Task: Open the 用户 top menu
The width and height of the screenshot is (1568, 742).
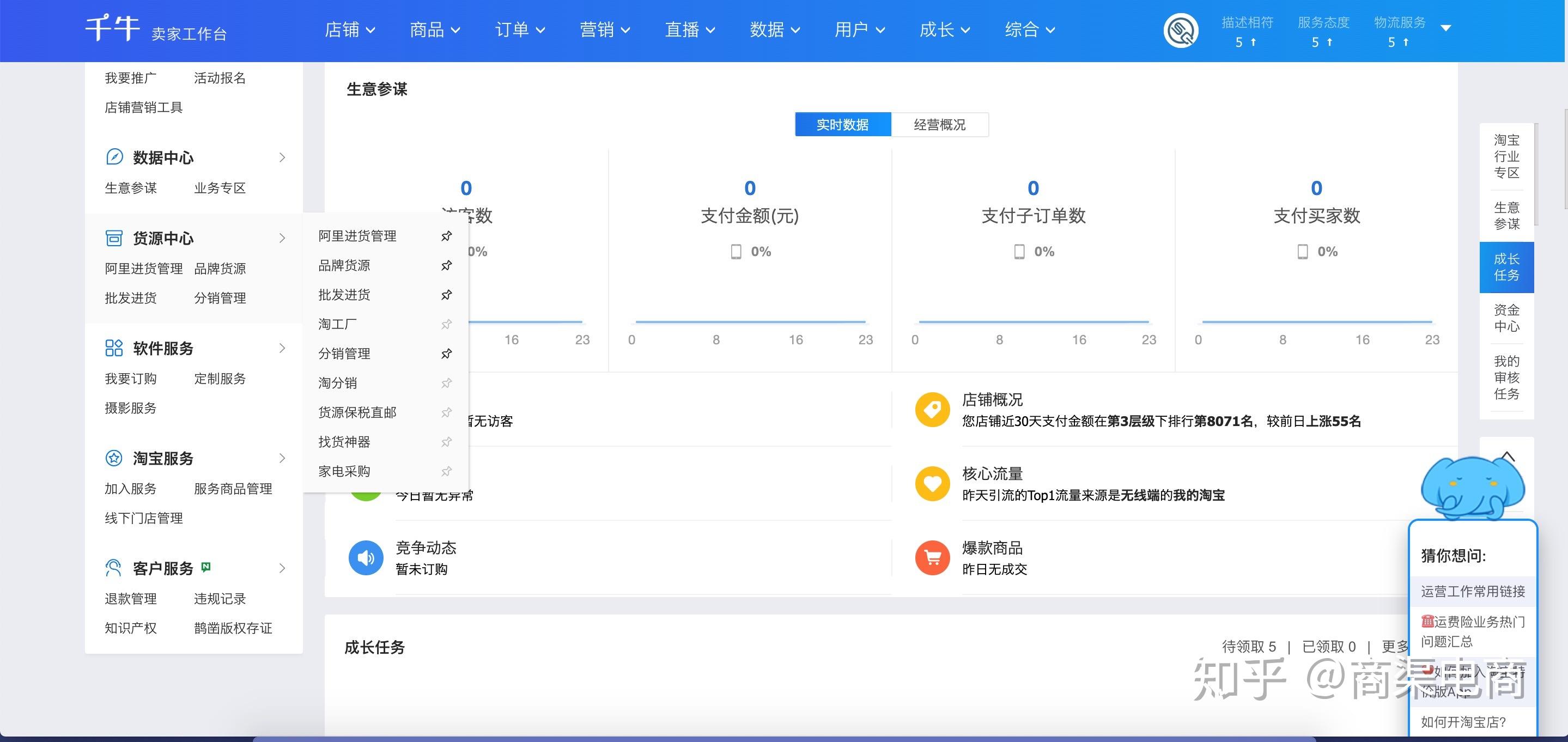Action: 860,29
